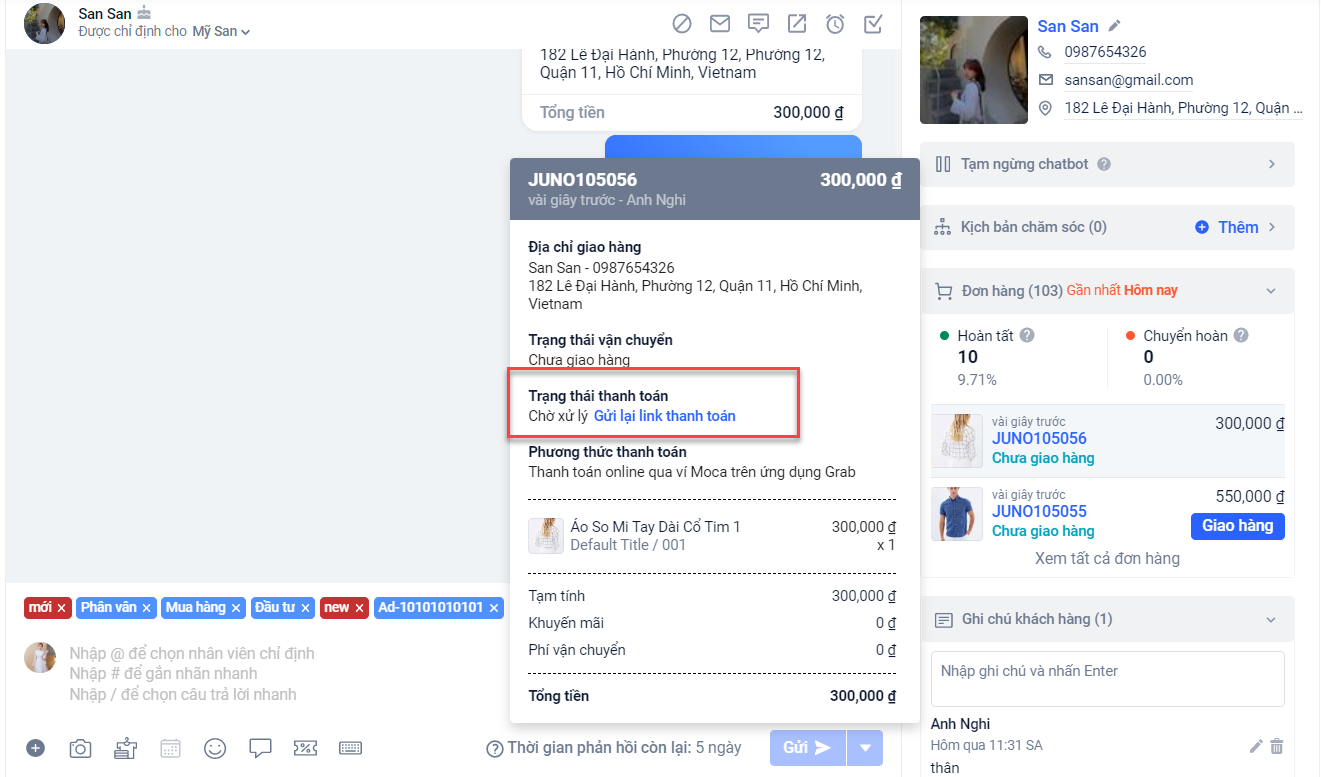Viewport: 1321px width, 777px height.
Task: Click help icon beside Chuyển hoàn
Action: coord(1241,336)
